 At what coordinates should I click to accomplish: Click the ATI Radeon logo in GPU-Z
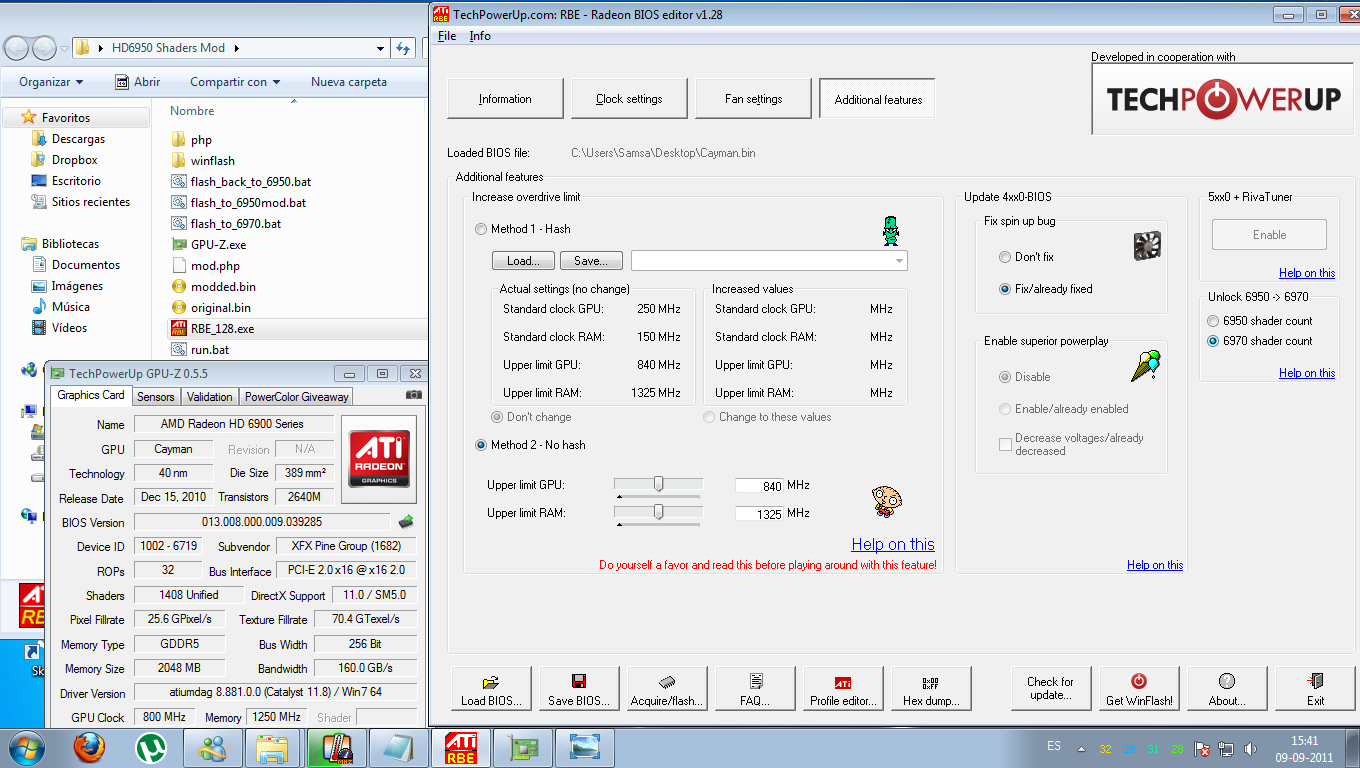pos(378,459)
